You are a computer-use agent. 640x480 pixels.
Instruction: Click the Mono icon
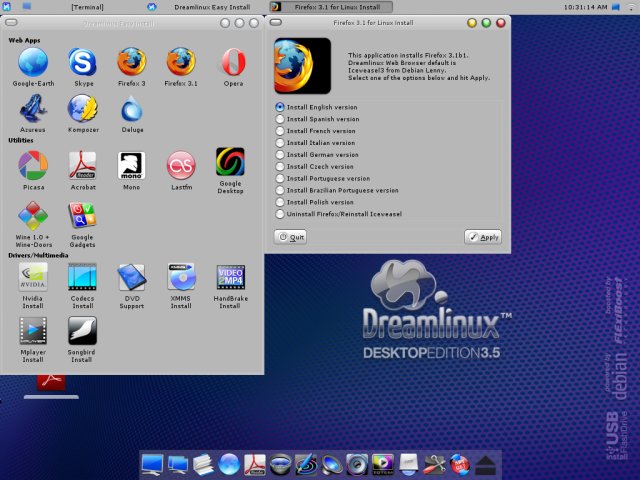click(131, 165)
